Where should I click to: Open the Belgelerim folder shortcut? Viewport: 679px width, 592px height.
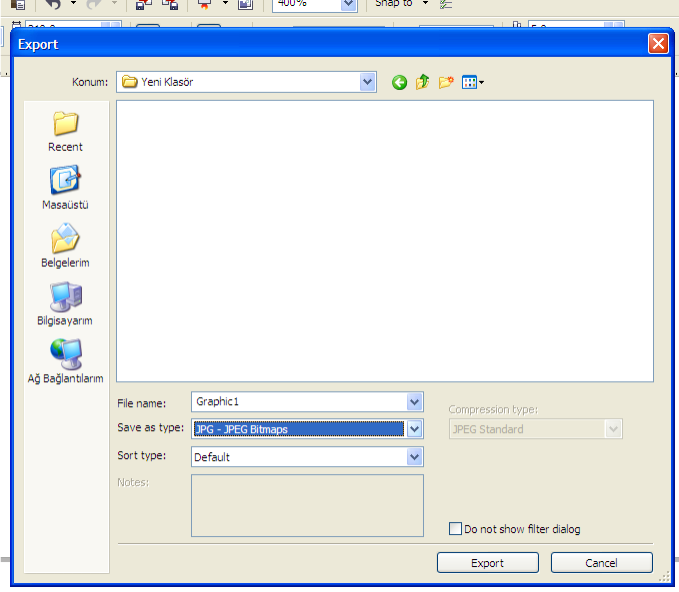[65, 246]
